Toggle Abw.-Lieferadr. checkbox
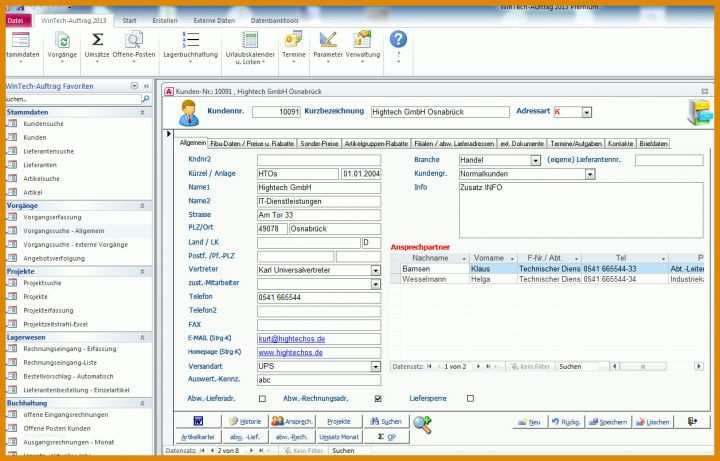Viewport: 720px width, 461px height. [262, 399]
